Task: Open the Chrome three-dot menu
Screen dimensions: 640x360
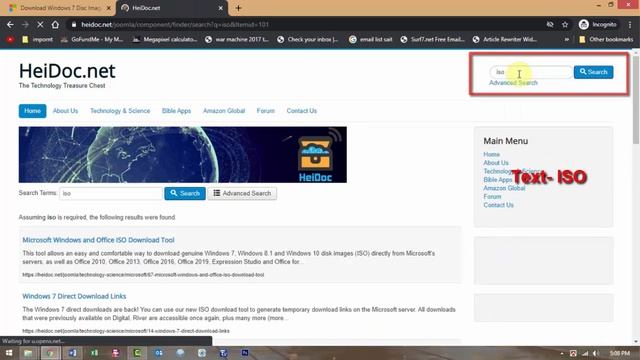Action: click(x=630, y=24)
